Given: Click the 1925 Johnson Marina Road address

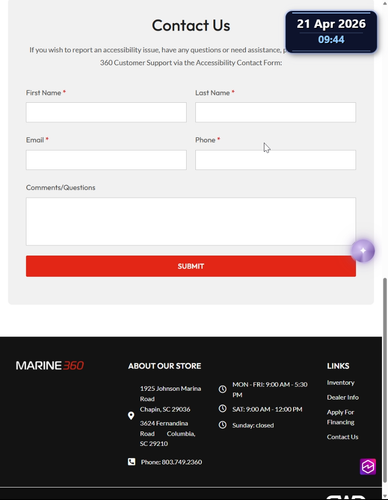Looking at the screenshot, I should click(x=170, y=399).
